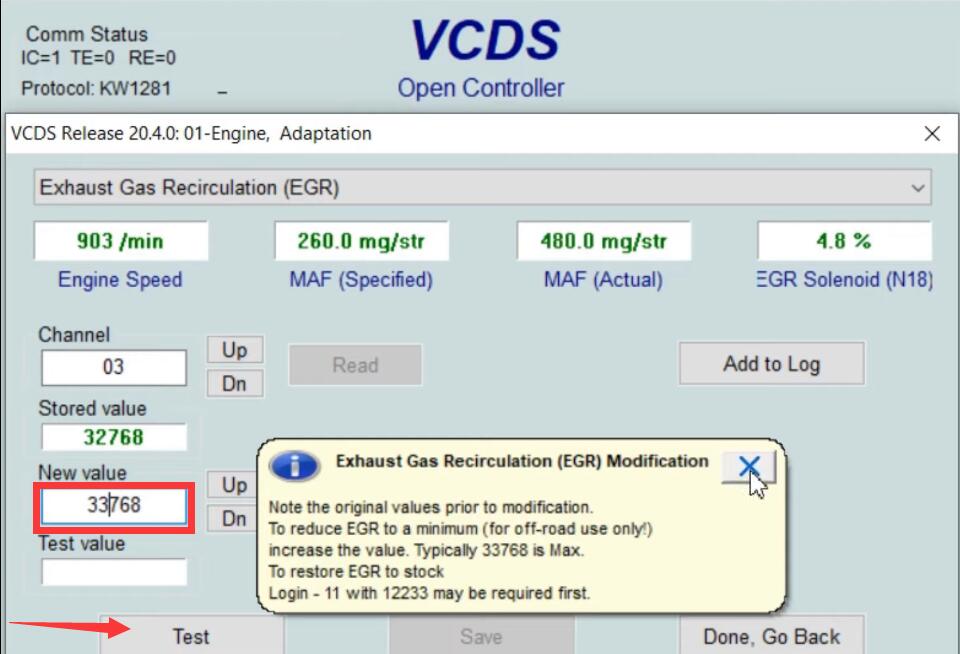Click the 'Login - 11 with 12233' line

click(x=429, y=593)
